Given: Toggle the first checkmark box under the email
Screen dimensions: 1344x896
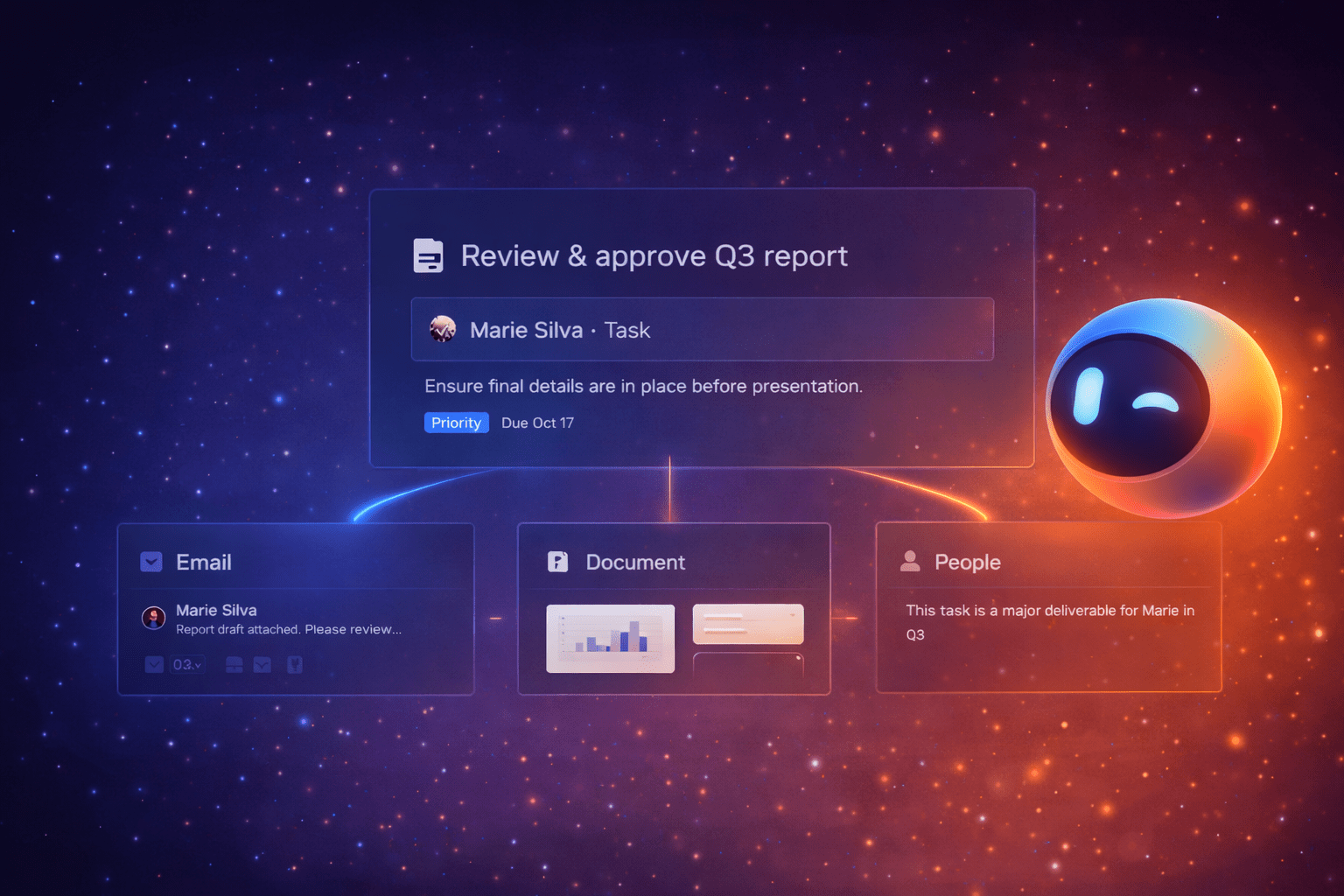Looking at the screenshot, I should click(x=154, y=665).
